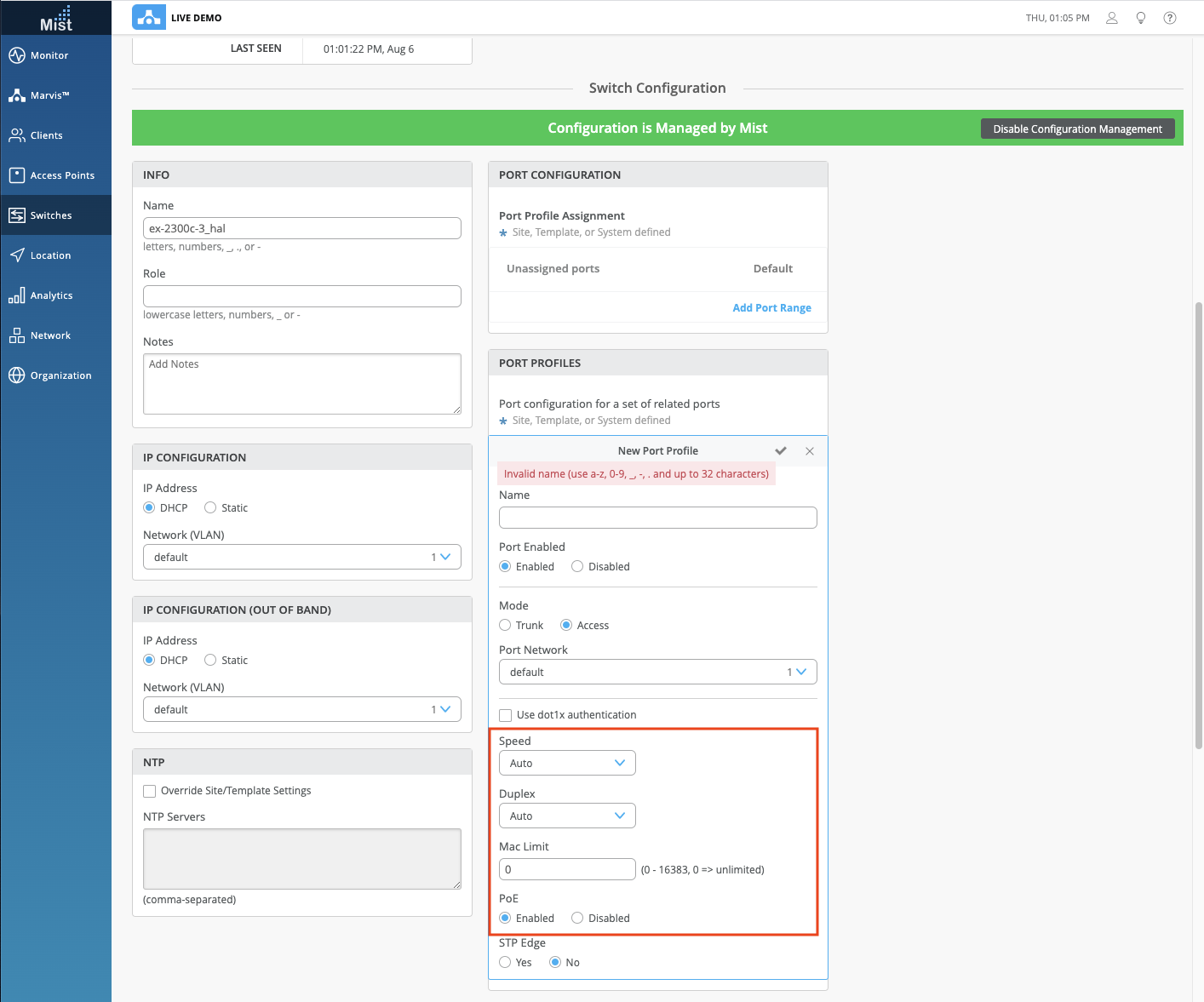Viewport: 1204px width, 1002px height.
Task: Select Trunk mode radio button
Action: [506, 626]
